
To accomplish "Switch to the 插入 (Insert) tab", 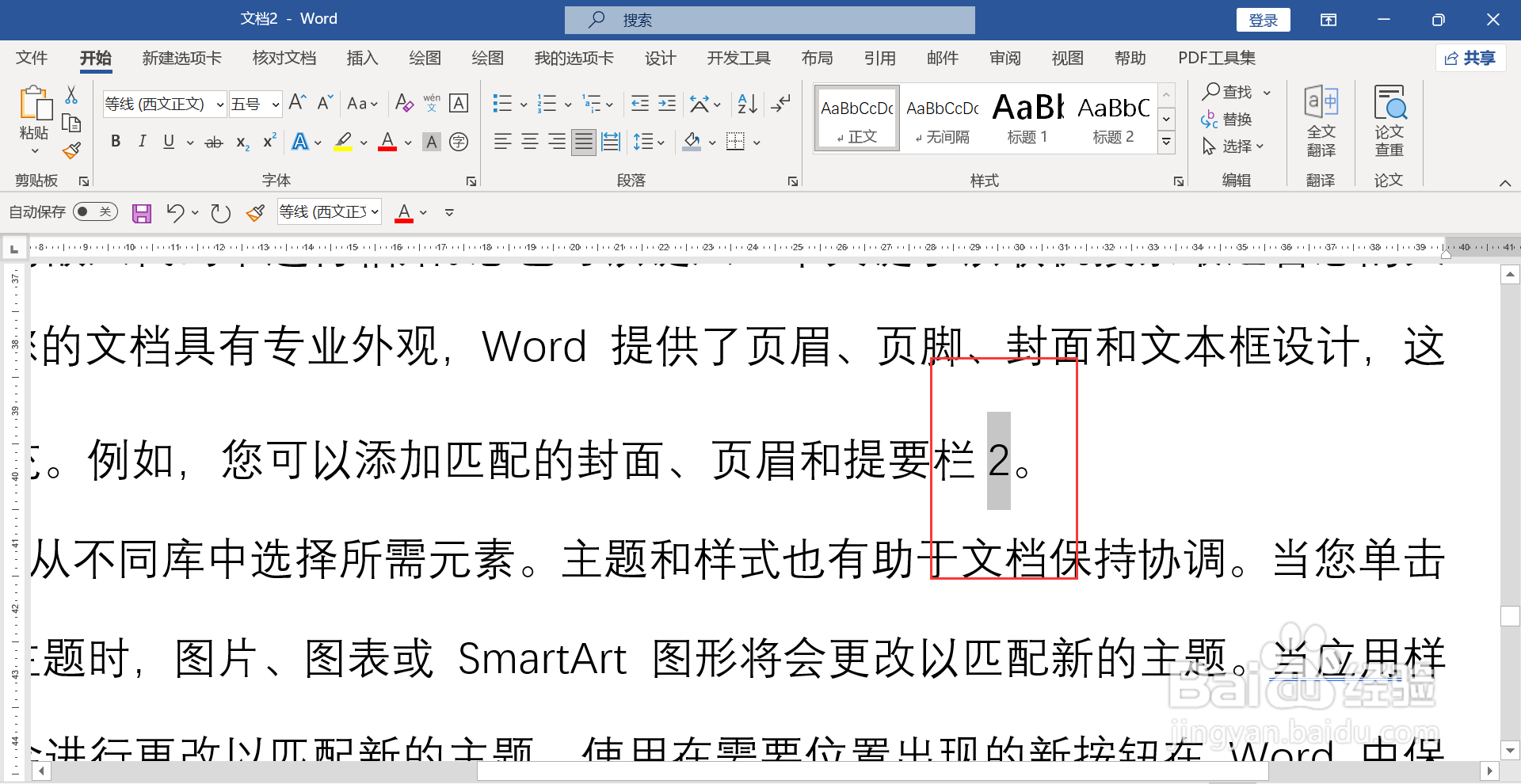I will click(x=362, y=58).
